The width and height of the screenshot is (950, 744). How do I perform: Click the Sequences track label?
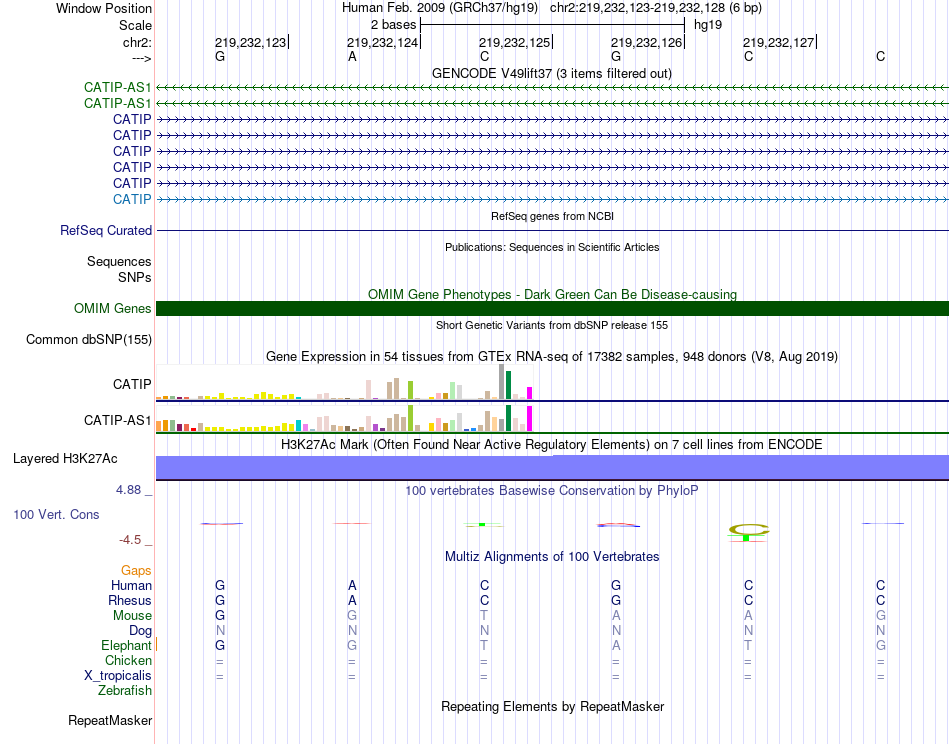tap(119, 261)
